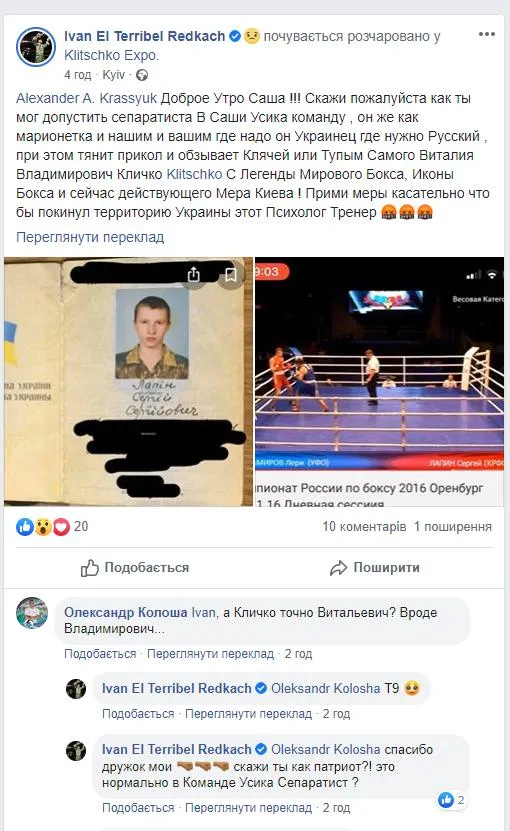Click the heart reaction icon
This screenshot has width=510, height=831.
pos(61,527)
